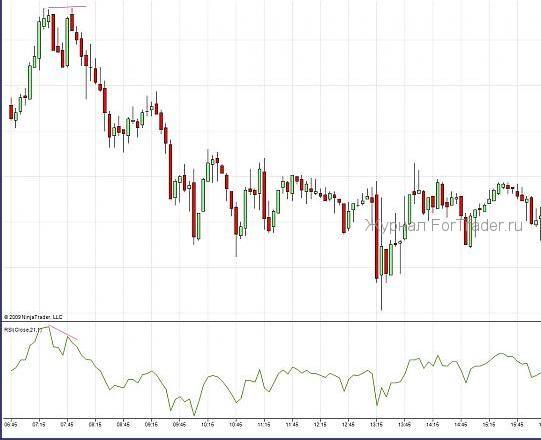This screenshot has width=541, height=440.
Task: Click the Журнал ForTrader.ru watermark
Action: point(444,226)
